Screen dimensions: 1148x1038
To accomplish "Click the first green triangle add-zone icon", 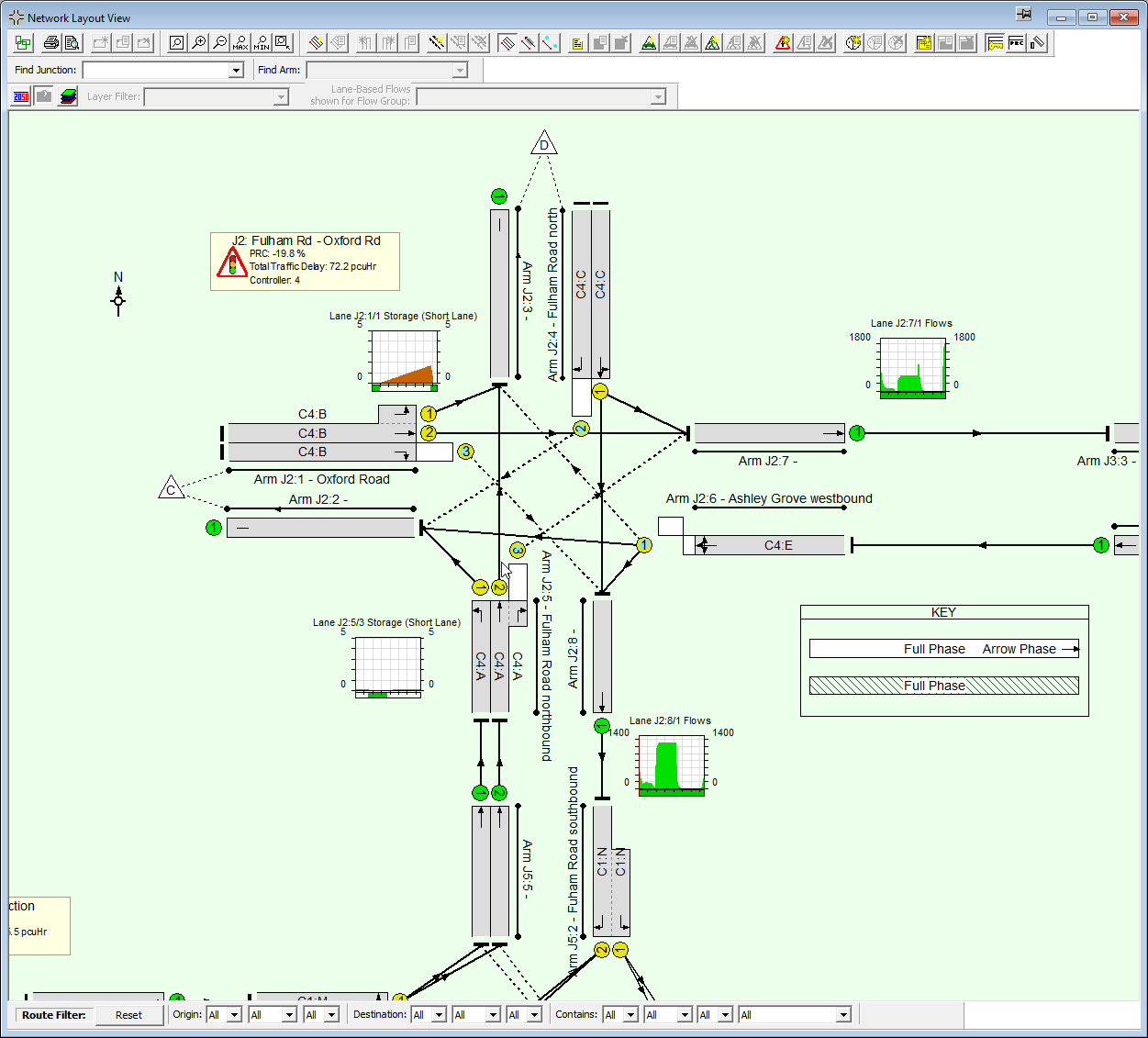I will coord(650,42).
